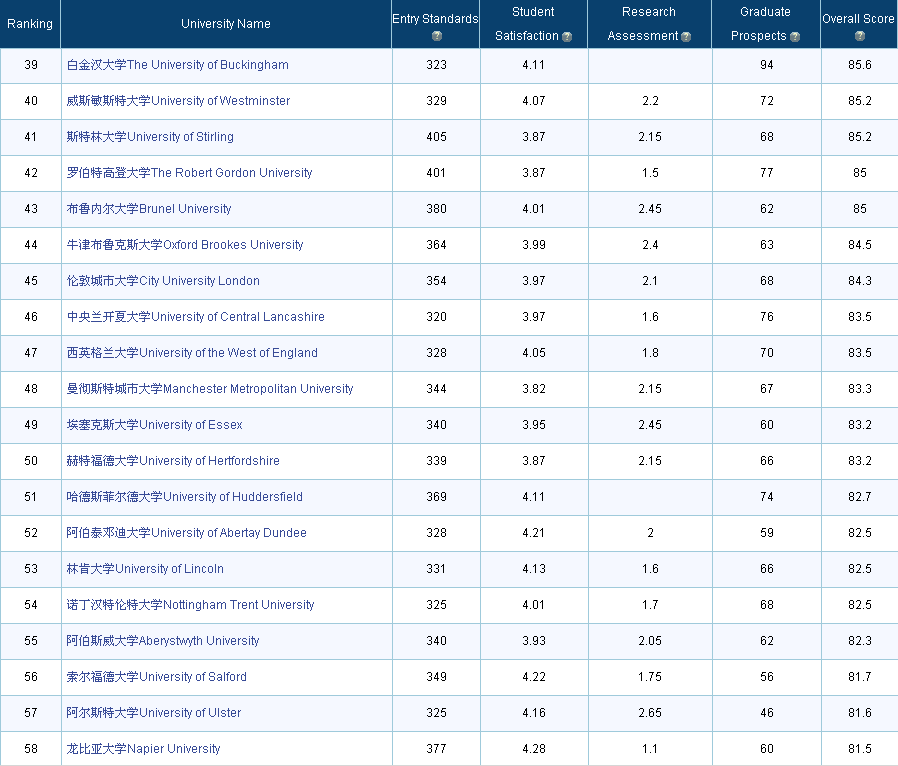898x766 pixels.
Task: Select overall score 83.3 for Manchester Metropolitan
Action: [x=860, y=389]
